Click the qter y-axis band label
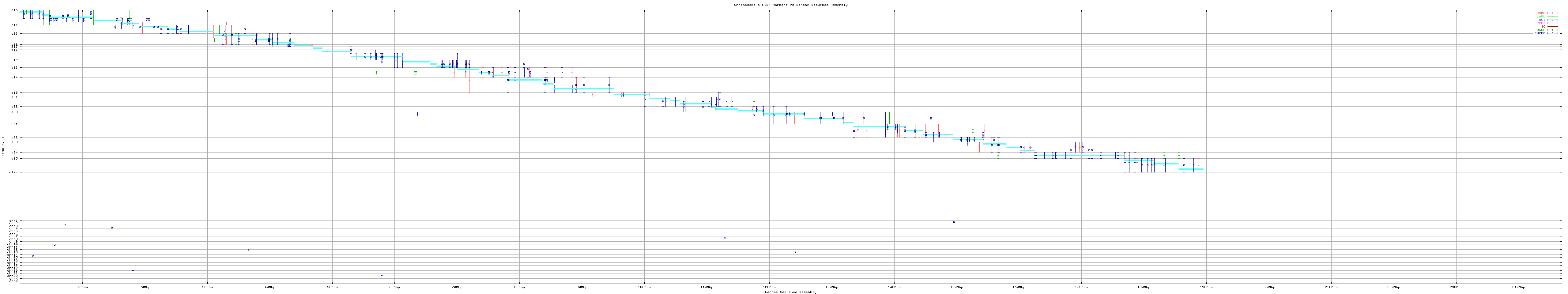Viewport: 1568px width, 294px height. [13, 172]
